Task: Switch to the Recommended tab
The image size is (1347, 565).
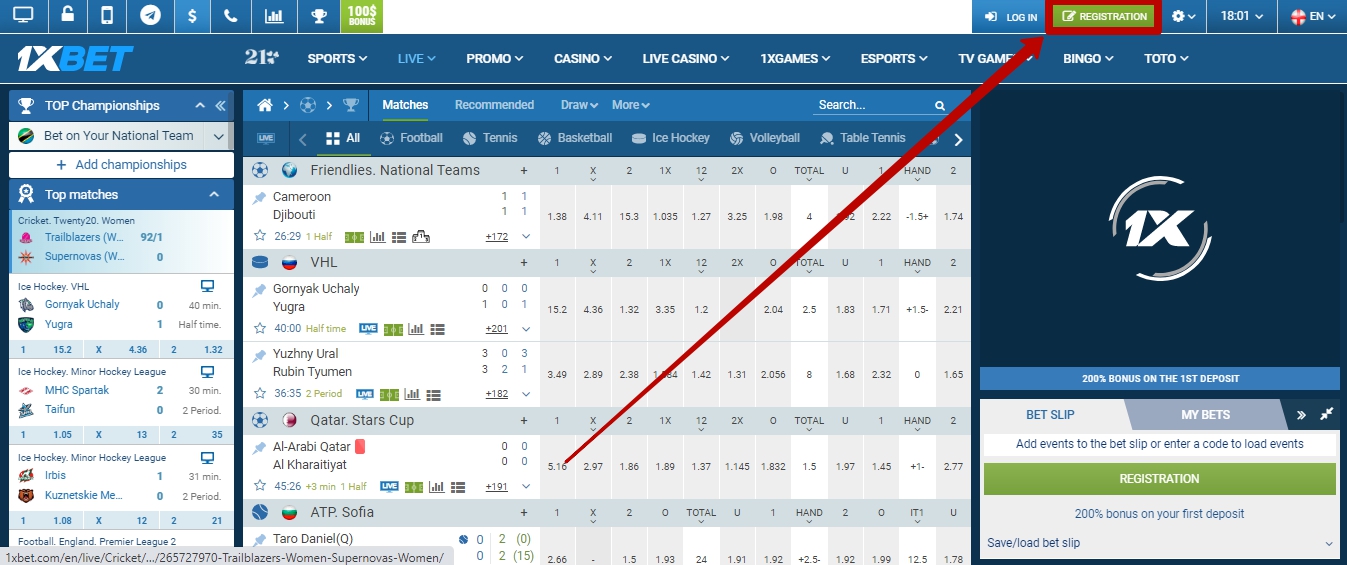Action: pos(494,105)
